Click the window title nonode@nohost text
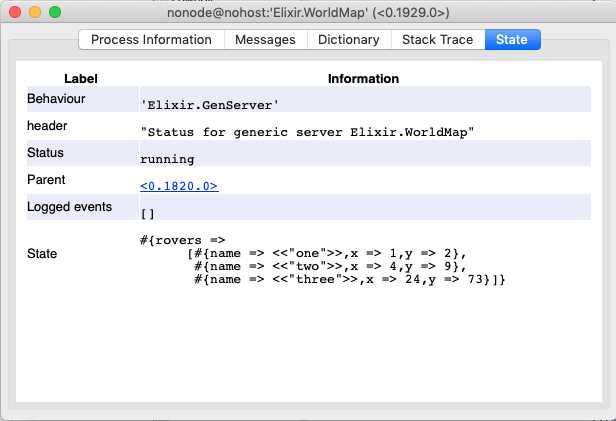Screen dimensions: 616x421 click(x=308, y=13)
